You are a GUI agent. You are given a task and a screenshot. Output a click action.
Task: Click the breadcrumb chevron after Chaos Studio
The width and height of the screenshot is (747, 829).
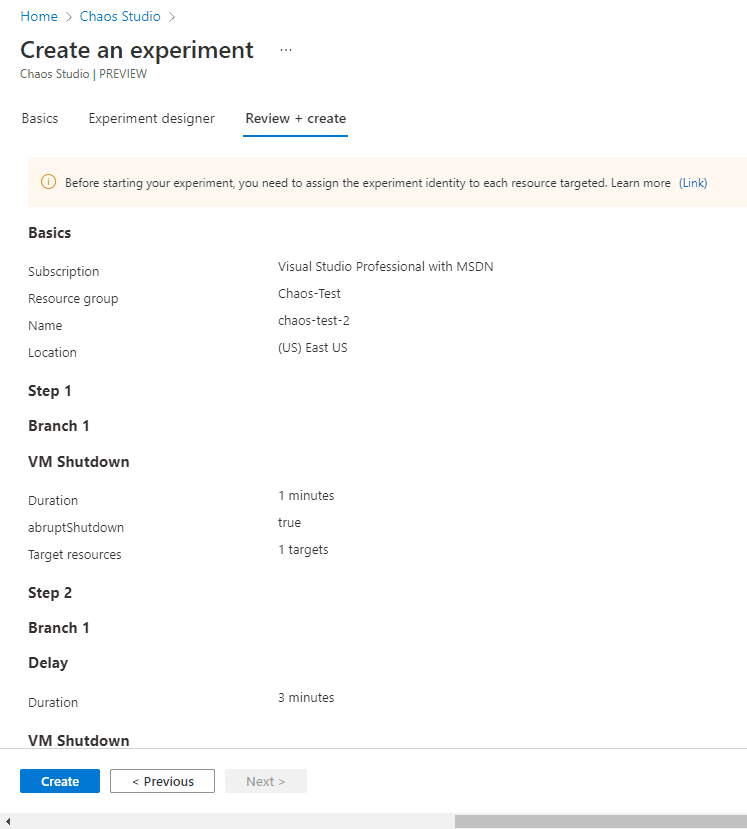(x=172, y=17)
